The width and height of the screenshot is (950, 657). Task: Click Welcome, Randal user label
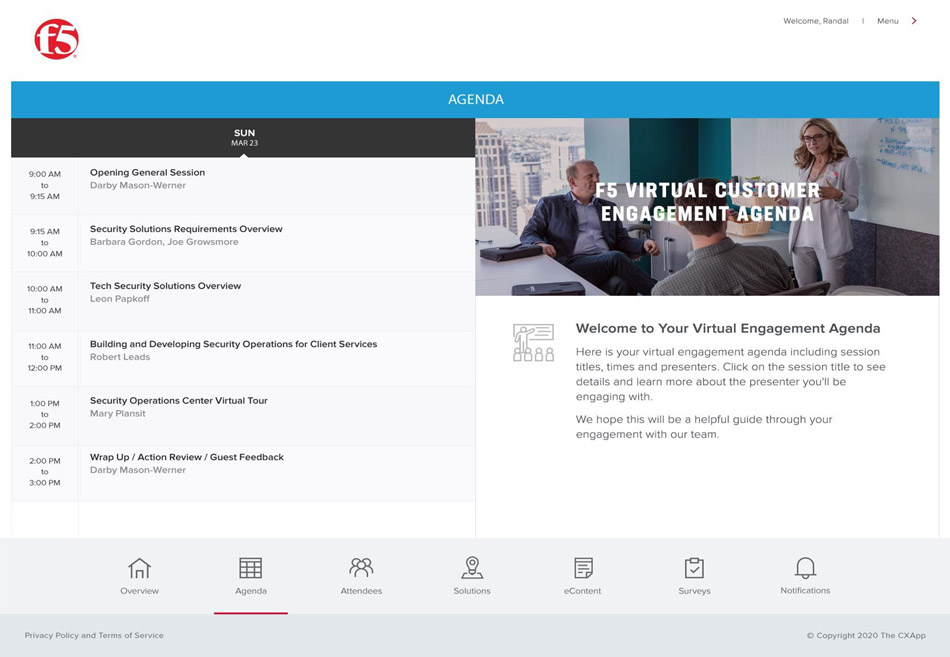(x=815, y=21)
